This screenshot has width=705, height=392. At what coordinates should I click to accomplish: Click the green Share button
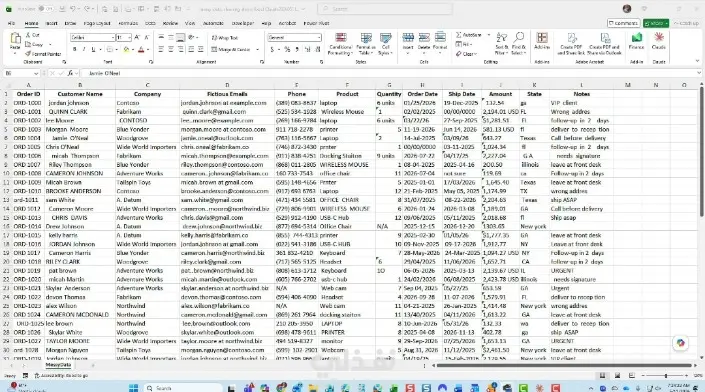click(656, 23)
